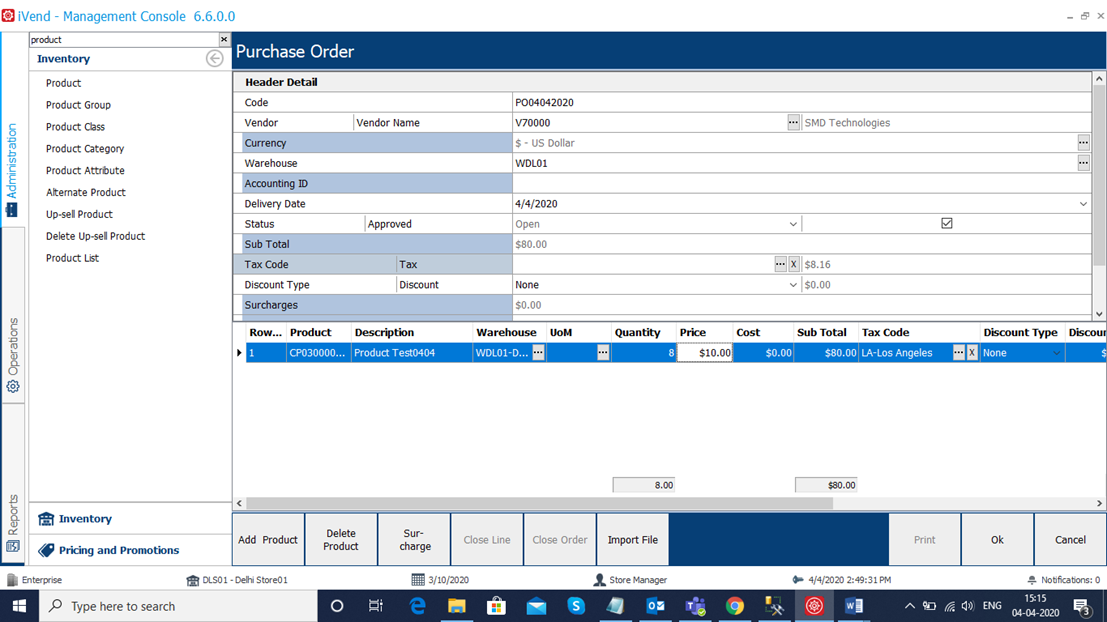The height and width of the screenshot is (622, 1107).
Task: Open header Tax Code lookup ellipsis
Action: [780, 264]
